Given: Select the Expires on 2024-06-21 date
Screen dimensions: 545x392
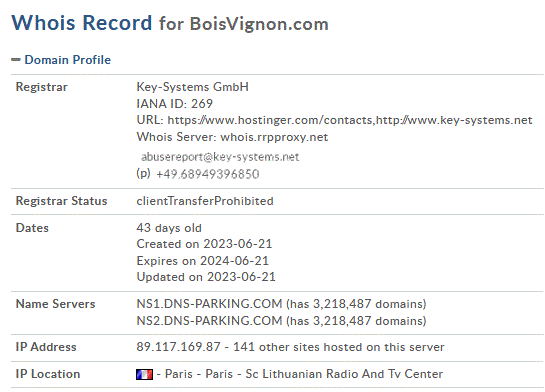Looking at the screenshot, I should [x=203, y=261].
